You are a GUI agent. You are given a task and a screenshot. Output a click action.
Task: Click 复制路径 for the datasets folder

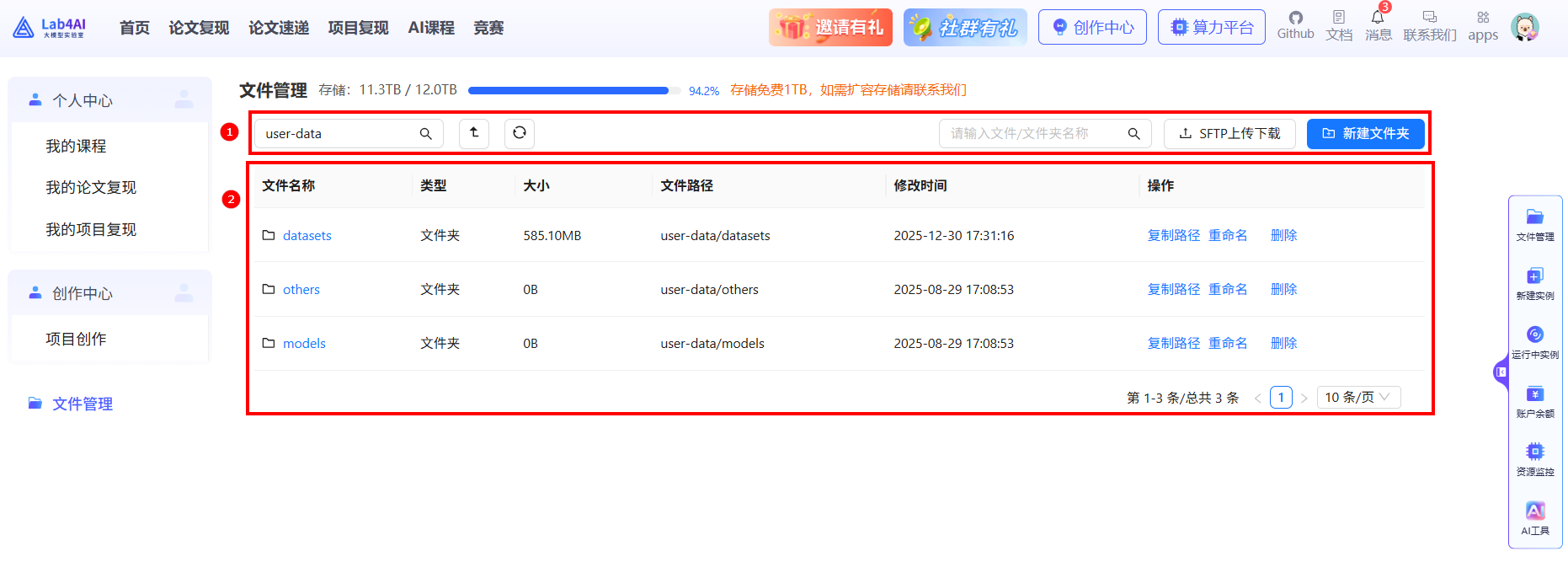[1173, 235]
